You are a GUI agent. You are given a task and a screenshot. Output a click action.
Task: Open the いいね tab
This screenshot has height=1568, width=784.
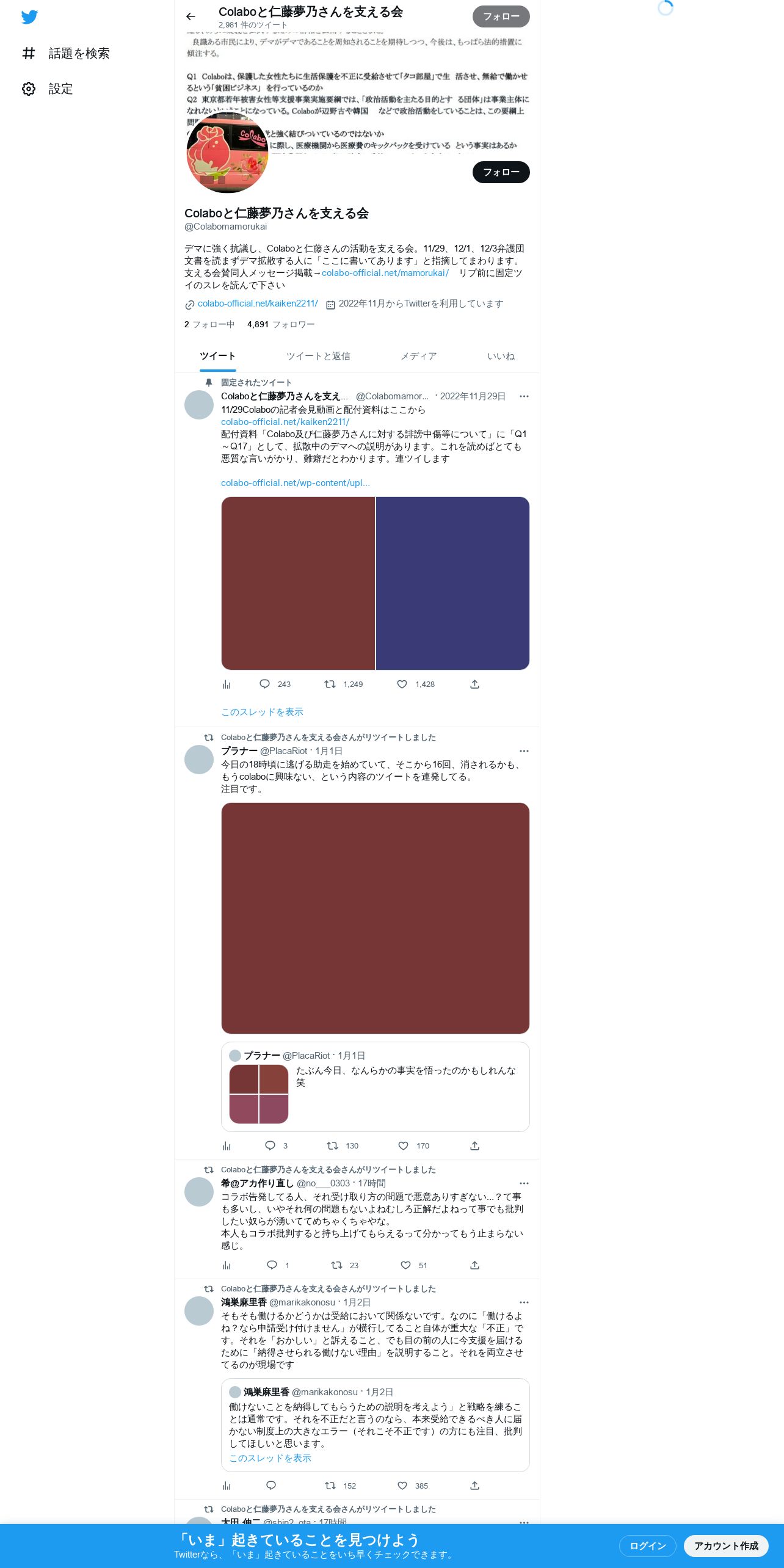pyautogui.click(x=501, y=356)
